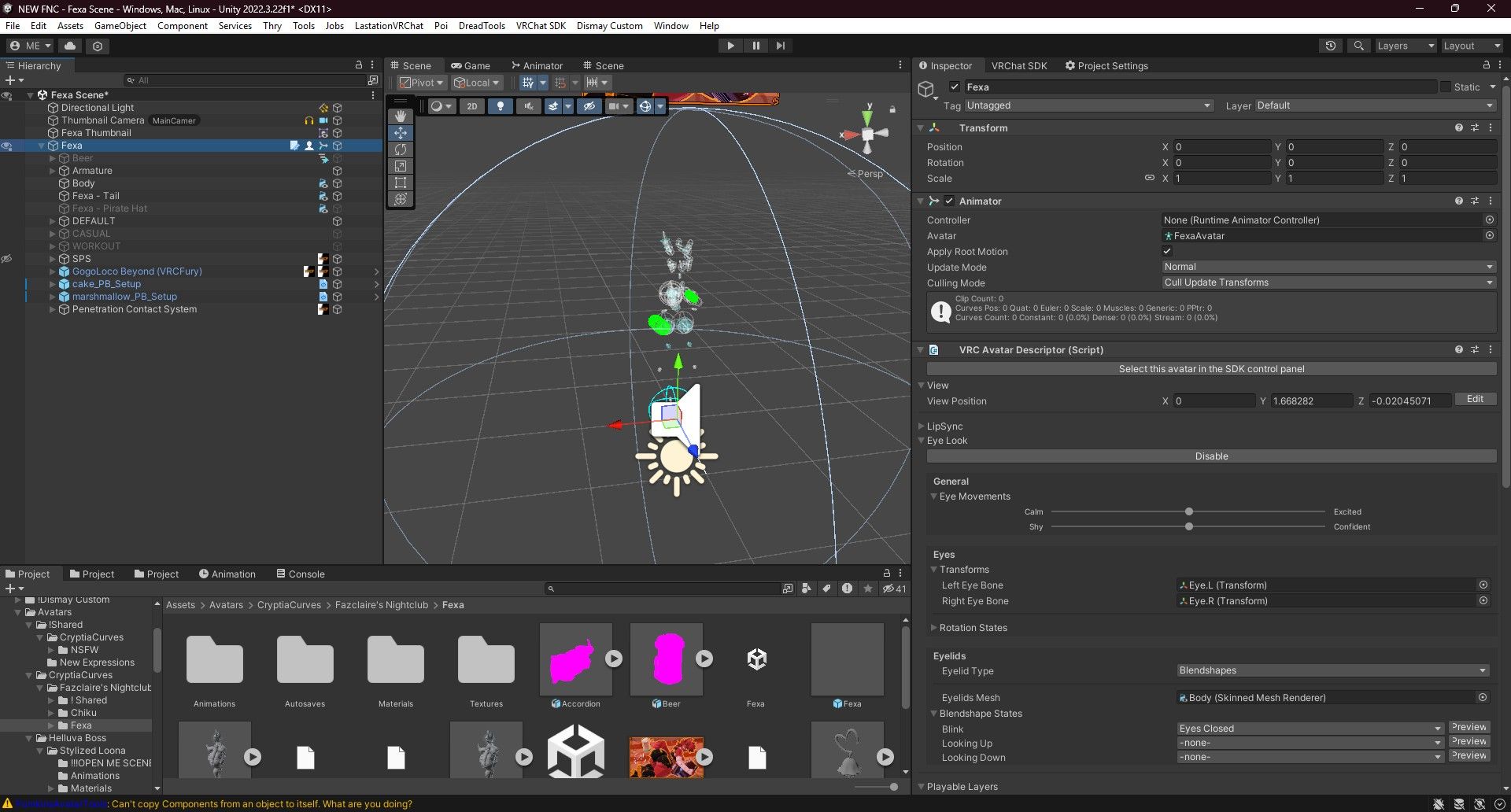Expand Rotation States section
The height and width of the screenshot is (812, 1511).
(x=934, y=628)
